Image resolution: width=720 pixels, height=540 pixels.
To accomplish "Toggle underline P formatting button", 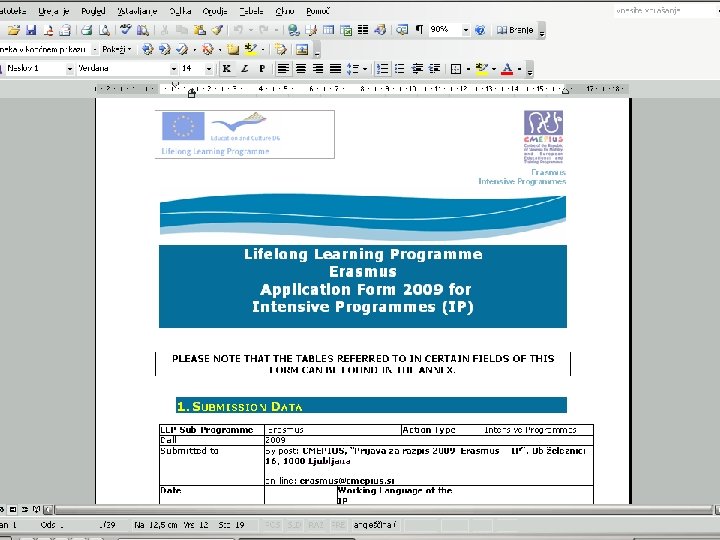I will pos(262,69).
